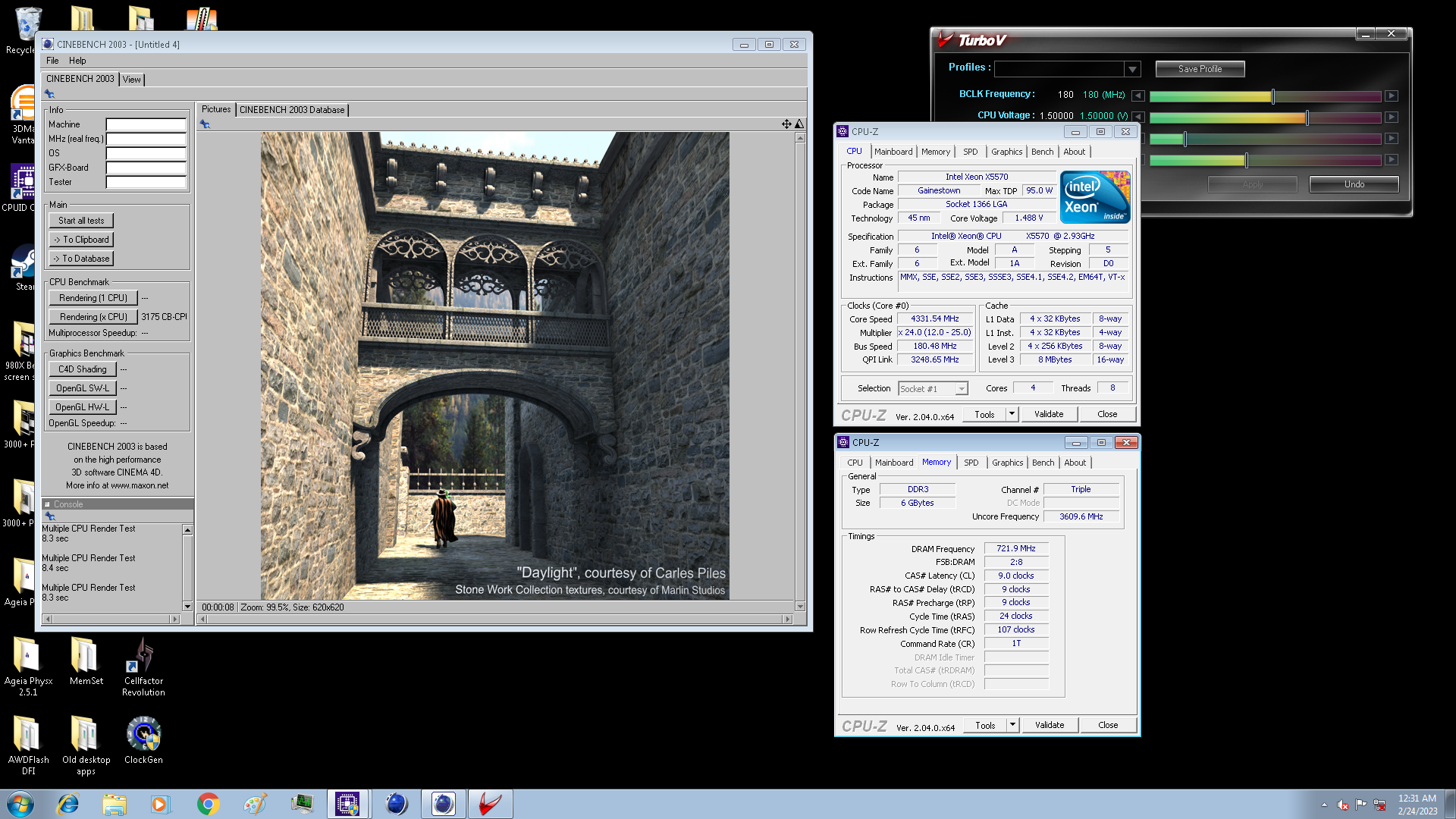Click the pushpin icon under CINEBENCH 2003 tab
This screenshot has width=1456, height=819.
point(49,94)
